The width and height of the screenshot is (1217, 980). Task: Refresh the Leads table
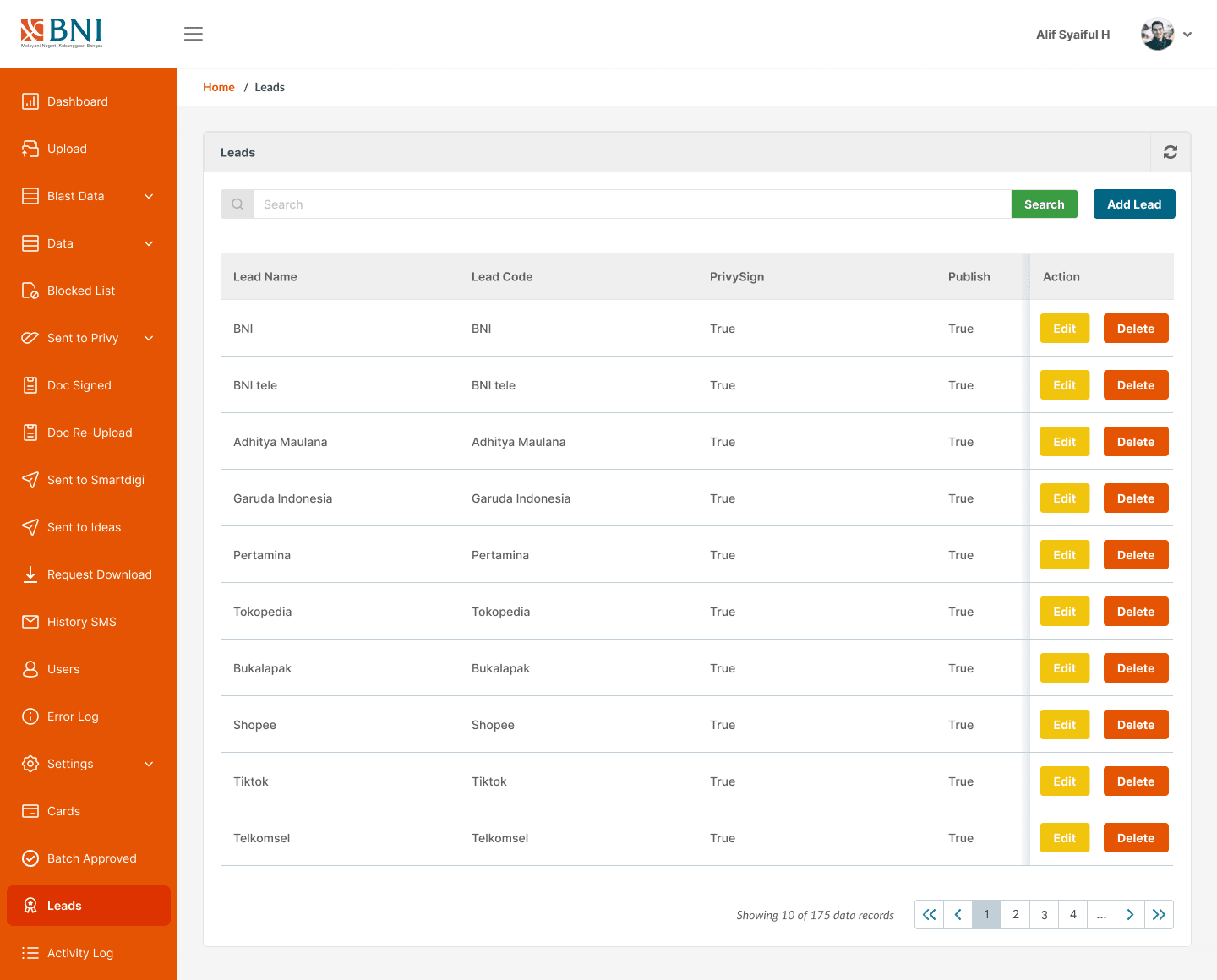(x=1171, y=152)
